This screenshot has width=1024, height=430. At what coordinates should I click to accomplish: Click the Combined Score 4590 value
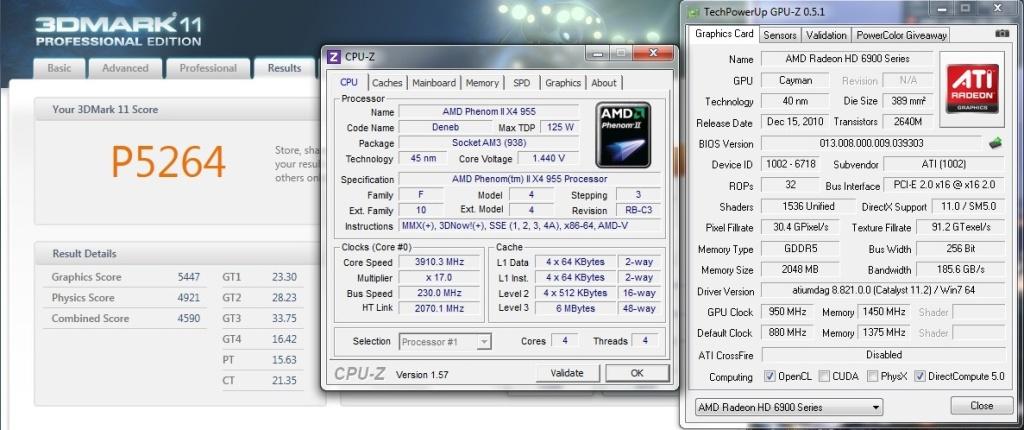pos(189,319)
